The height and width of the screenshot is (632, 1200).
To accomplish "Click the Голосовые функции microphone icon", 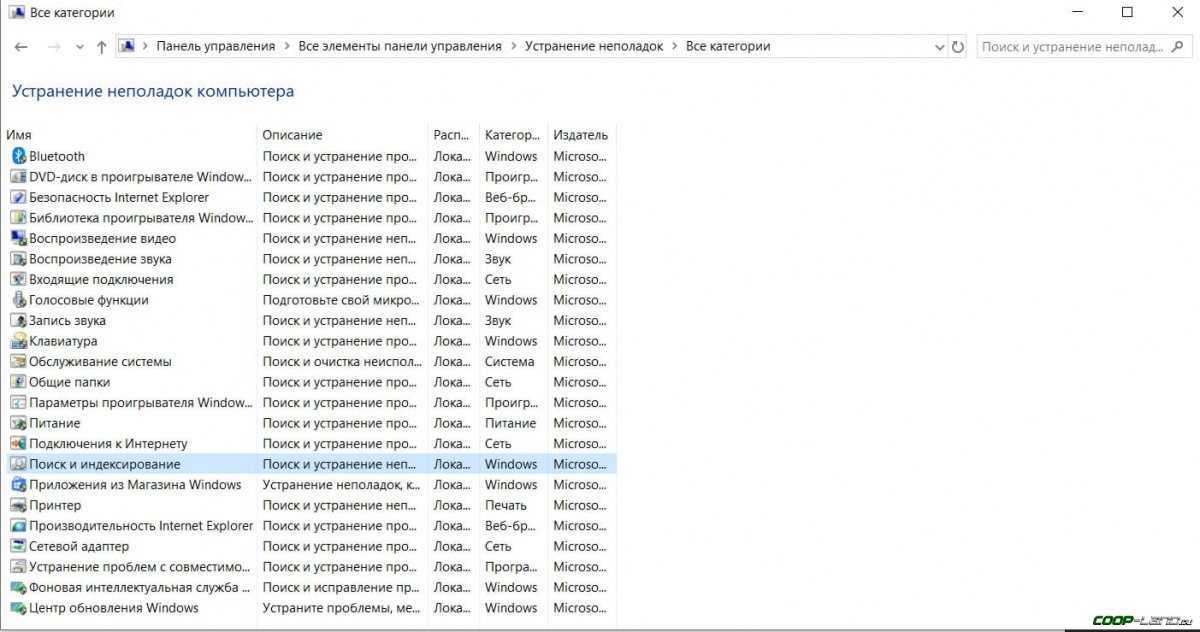I will (x=18, y=300).
